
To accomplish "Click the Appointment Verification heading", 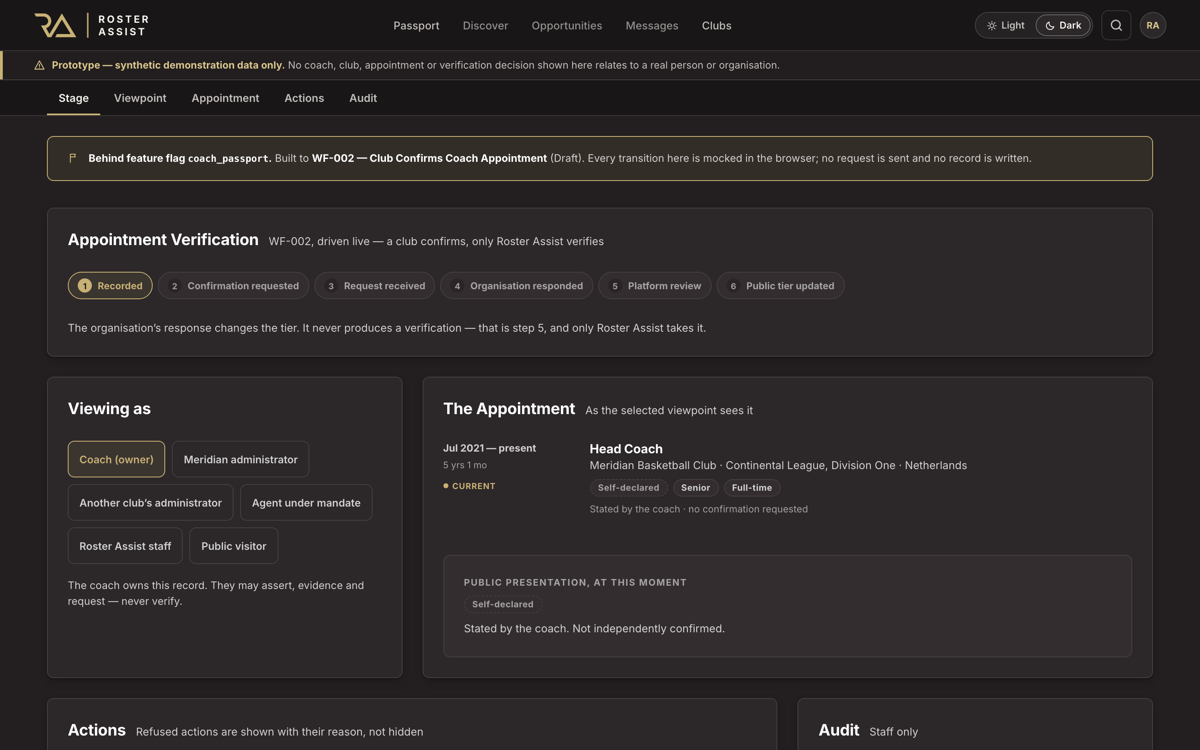I will coord(163,240).
